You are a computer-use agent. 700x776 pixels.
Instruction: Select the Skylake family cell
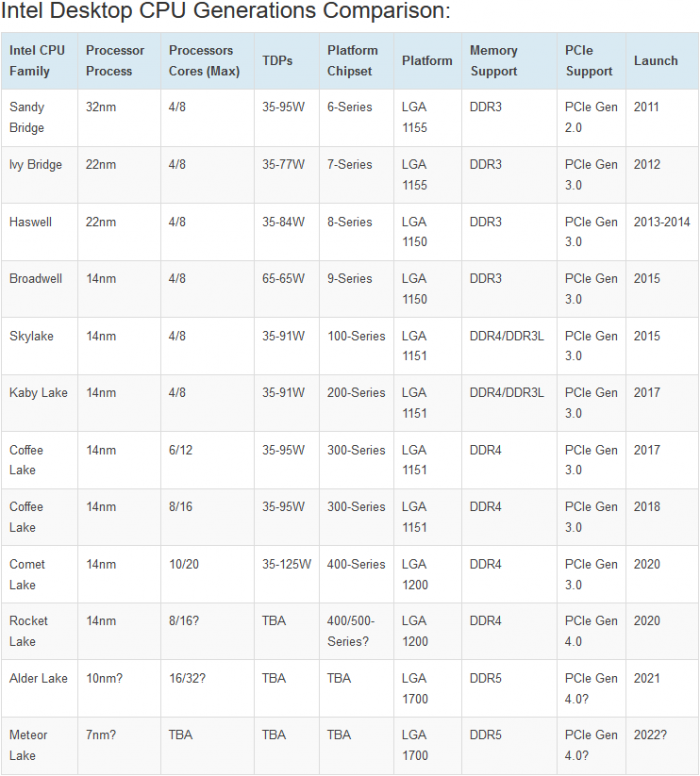click(x=31, y=336)
